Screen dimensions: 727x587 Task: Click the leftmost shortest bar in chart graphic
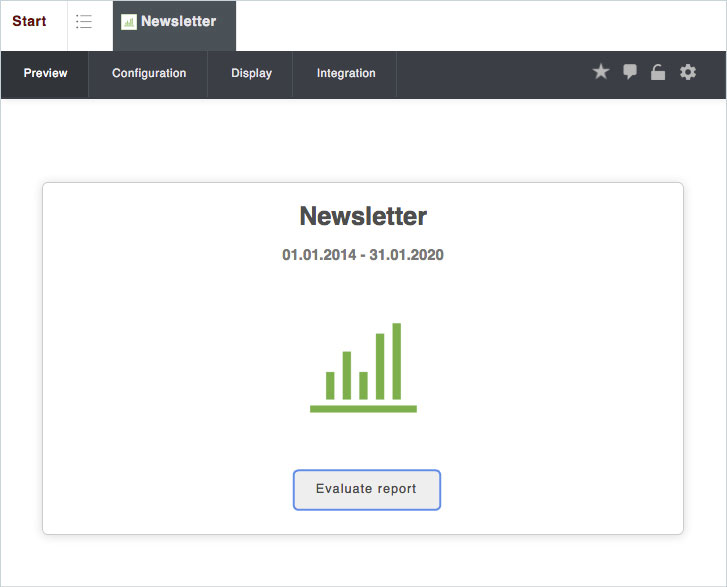pos(330,385)
